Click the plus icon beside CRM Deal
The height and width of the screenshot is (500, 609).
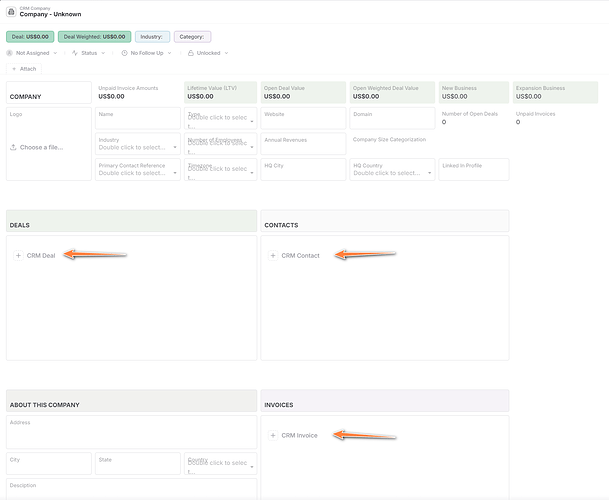tap(19, 256)
